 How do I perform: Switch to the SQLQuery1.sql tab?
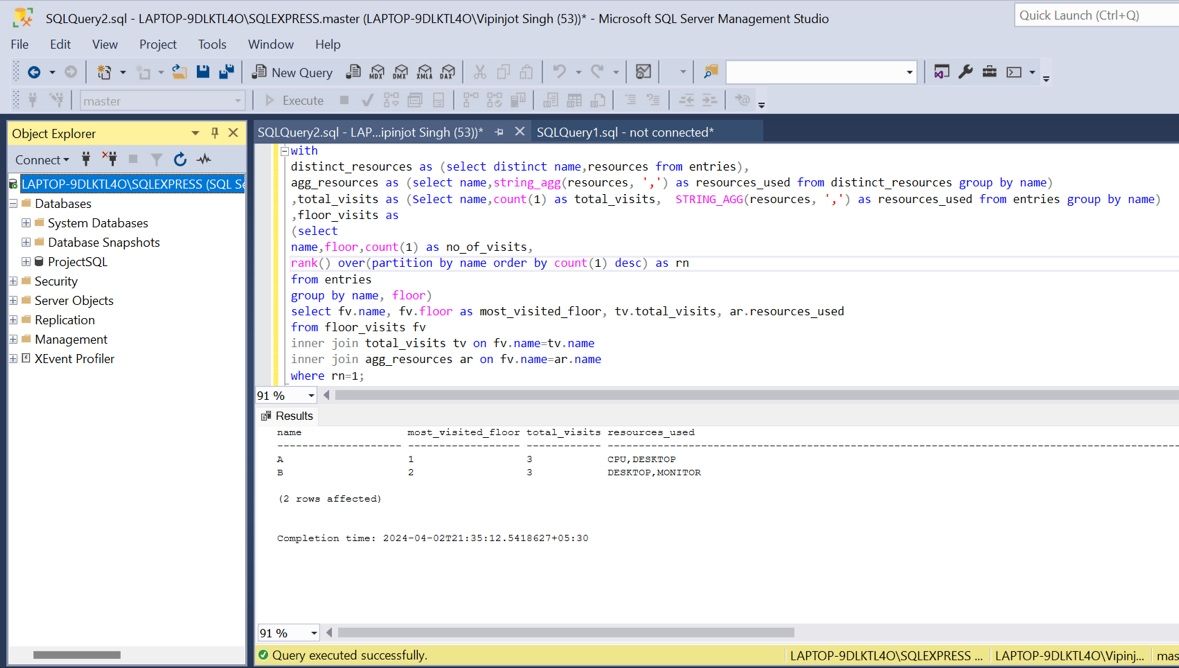(625, 132)
